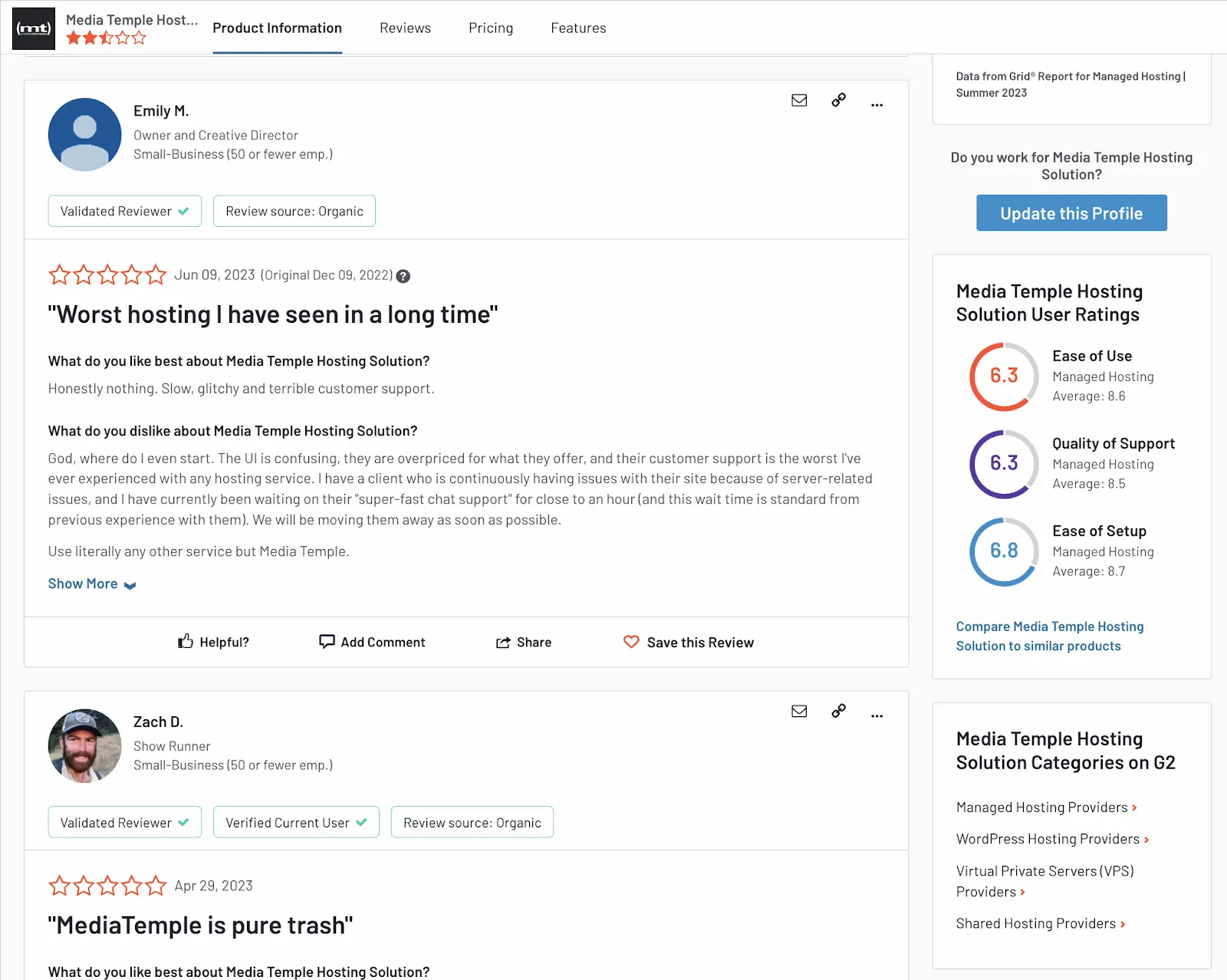Open WordPress Hosting Providers category
Screen dimensions: 1227x980
pyautogui.click(x=1053, y=839)
